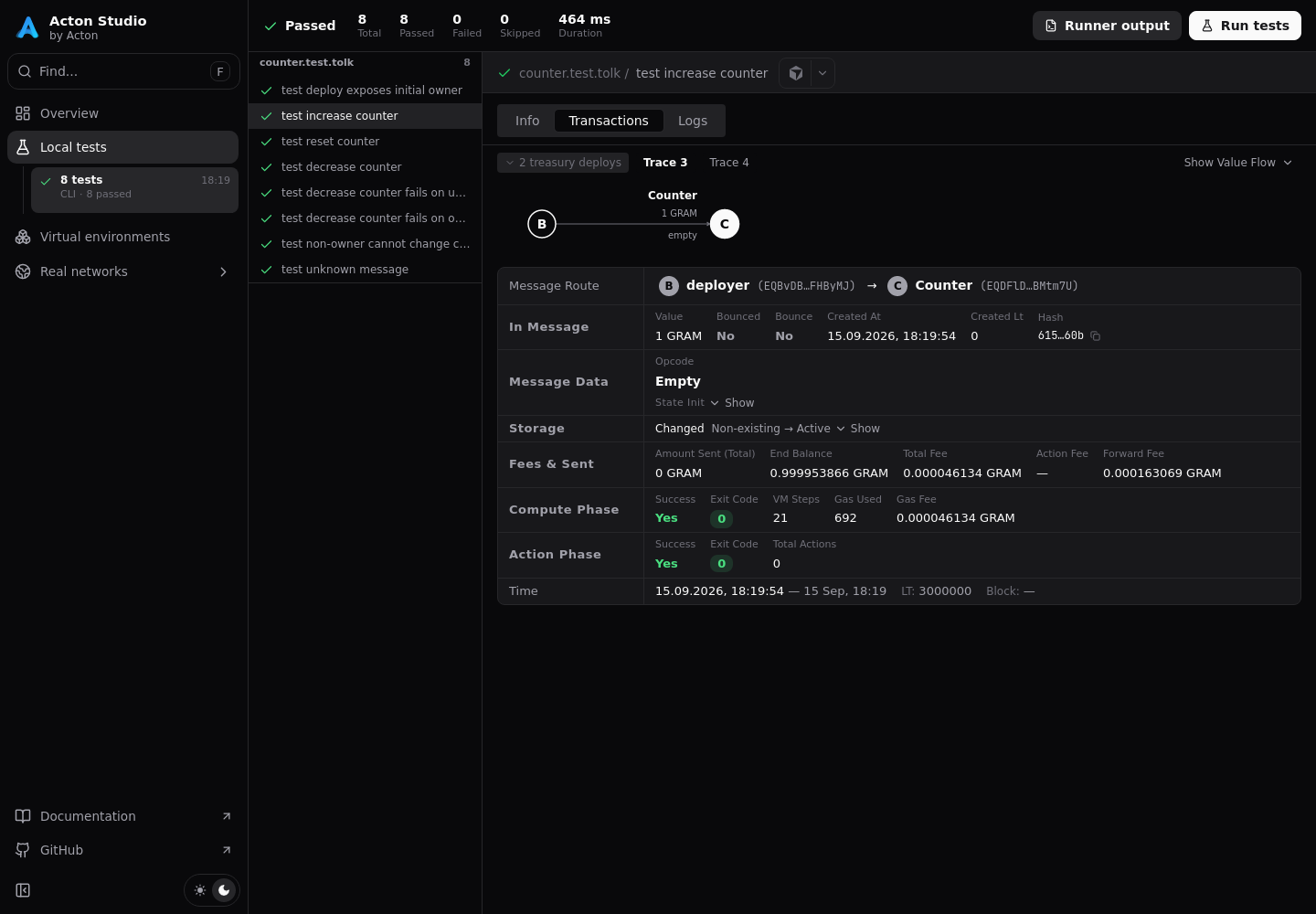Copy the in-message hash 615…60b
This screenshot has width=1316, height=914.
pyautogui.click(x=1095, y=336)
